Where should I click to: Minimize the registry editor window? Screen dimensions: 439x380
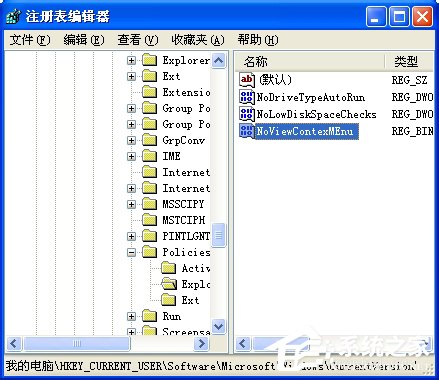tap(375, 17)
